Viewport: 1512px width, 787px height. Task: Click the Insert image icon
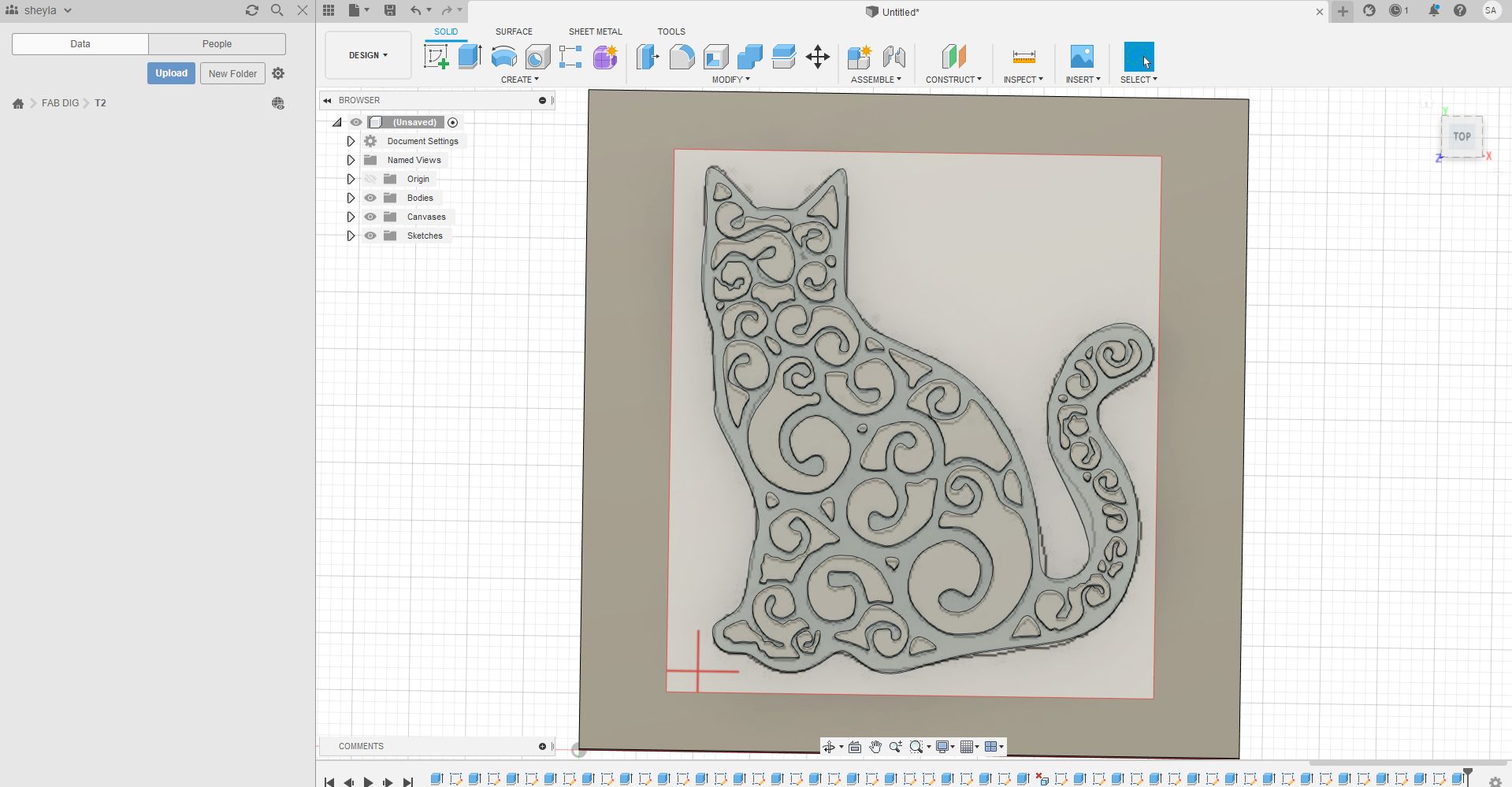[1082, 57]
